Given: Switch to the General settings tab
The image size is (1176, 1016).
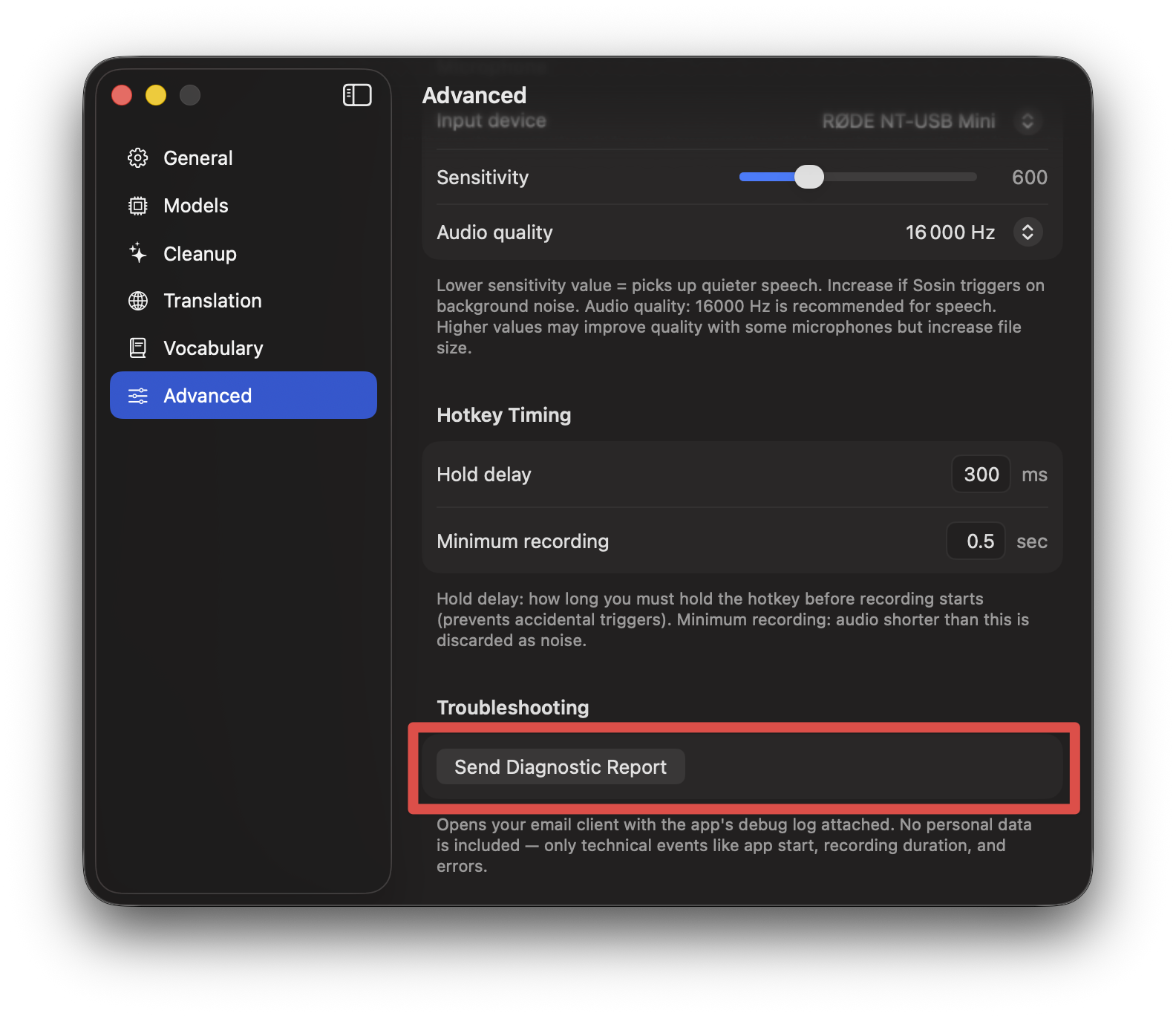Looking at the screenshot, I should [x=197, y=158].
